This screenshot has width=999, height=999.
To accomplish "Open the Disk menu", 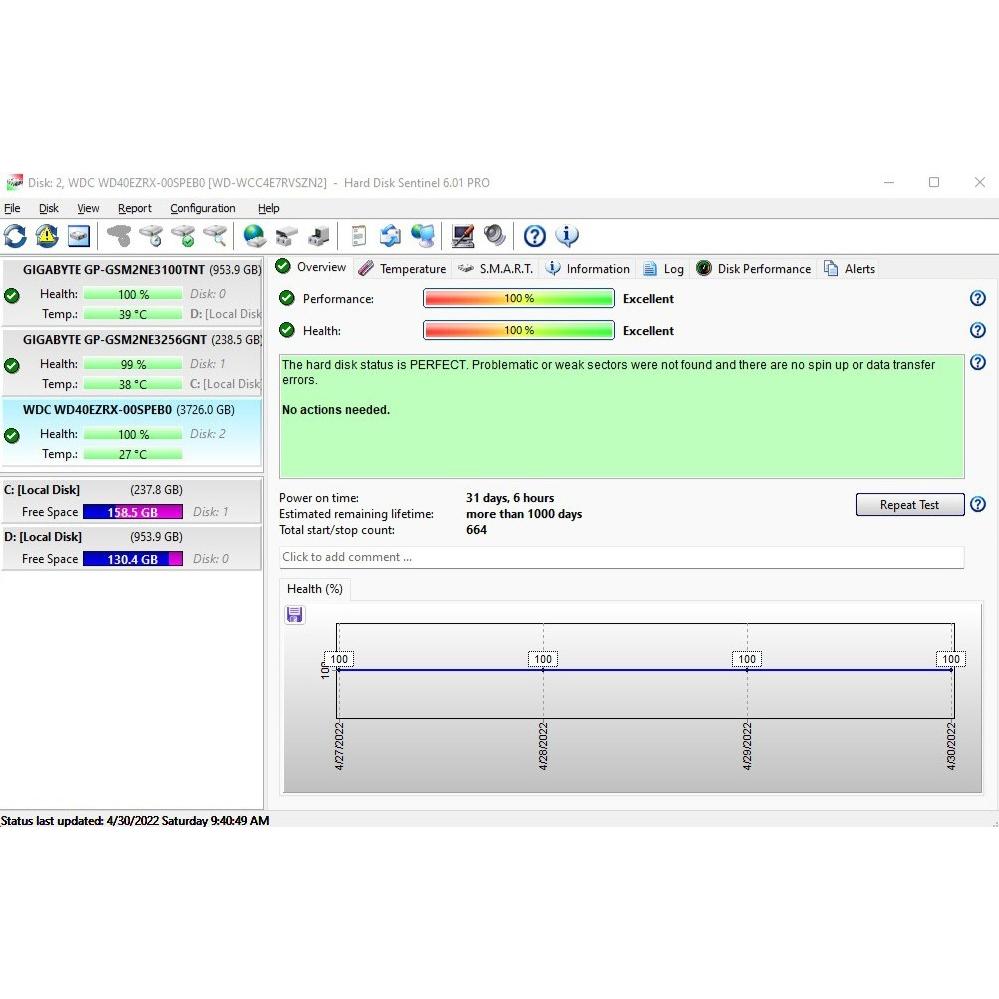I will click(49, 208).
